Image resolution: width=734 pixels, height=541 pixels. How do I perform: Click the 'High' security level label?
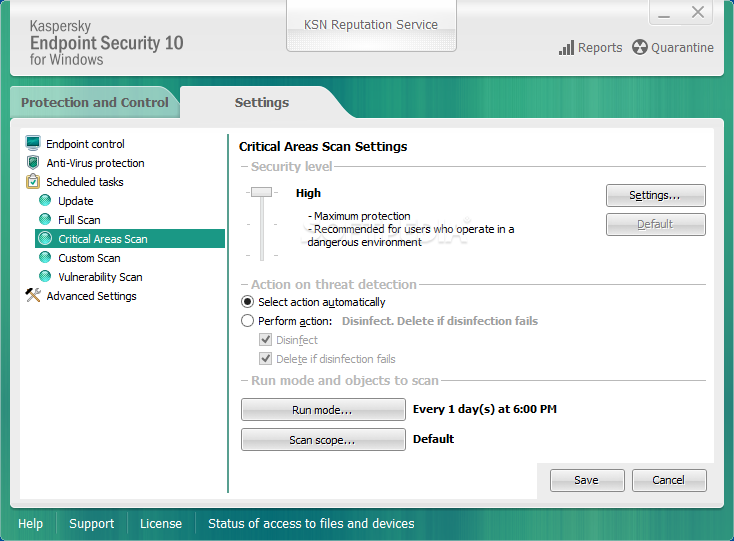click(308, 193)
